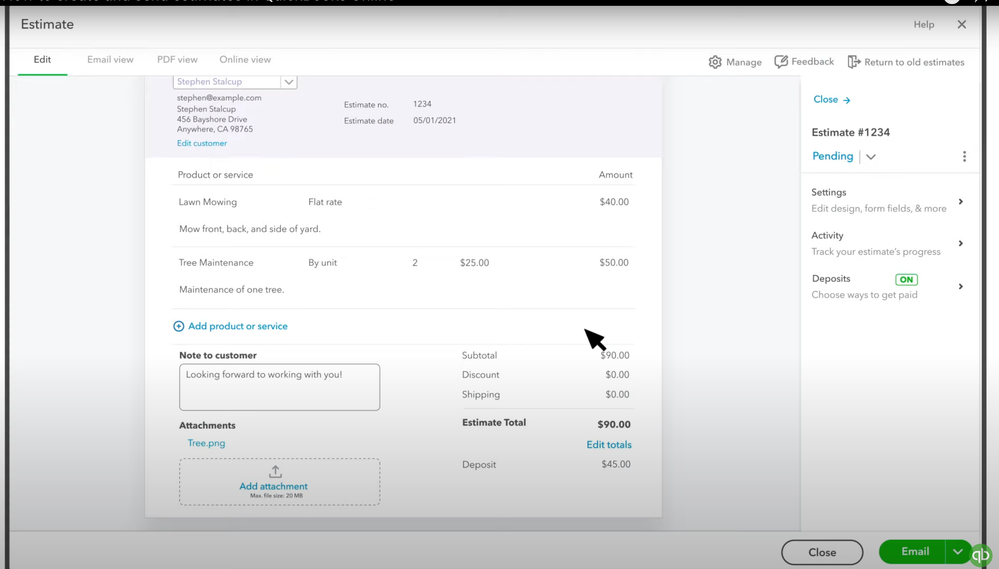Switch to the Online view tab
999x569 pixels.
tap(245, 59)
